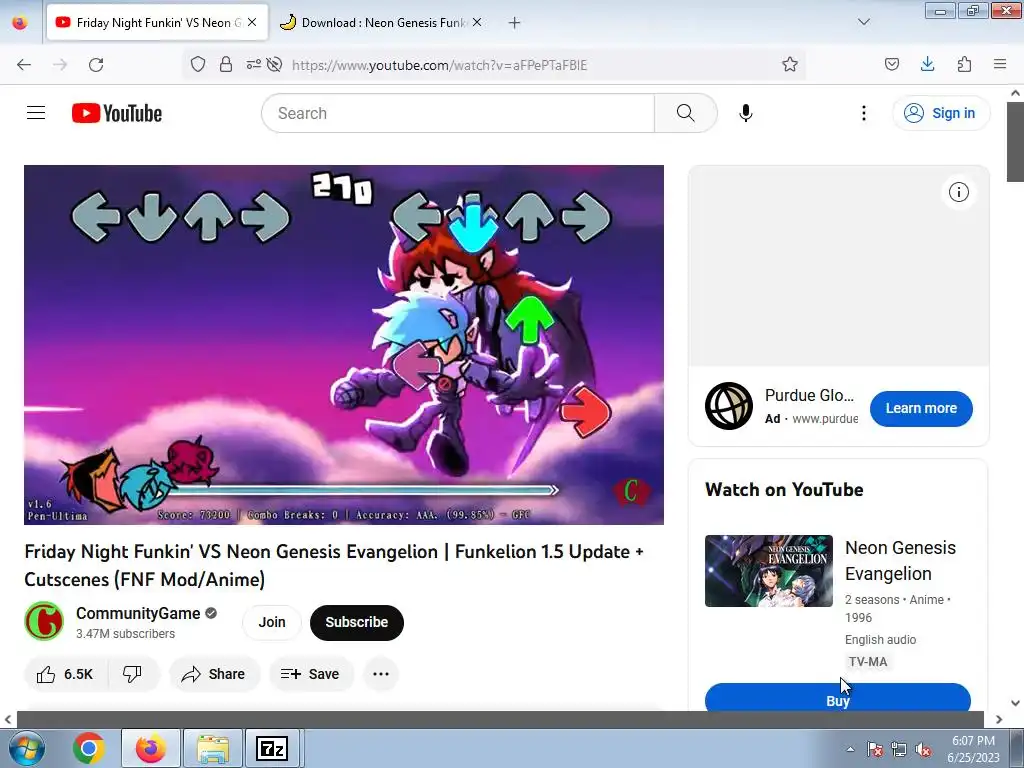This screenshot has height=768, width=1024.
Task: Open the extensions puzzle icon
Action: (964, 64)
